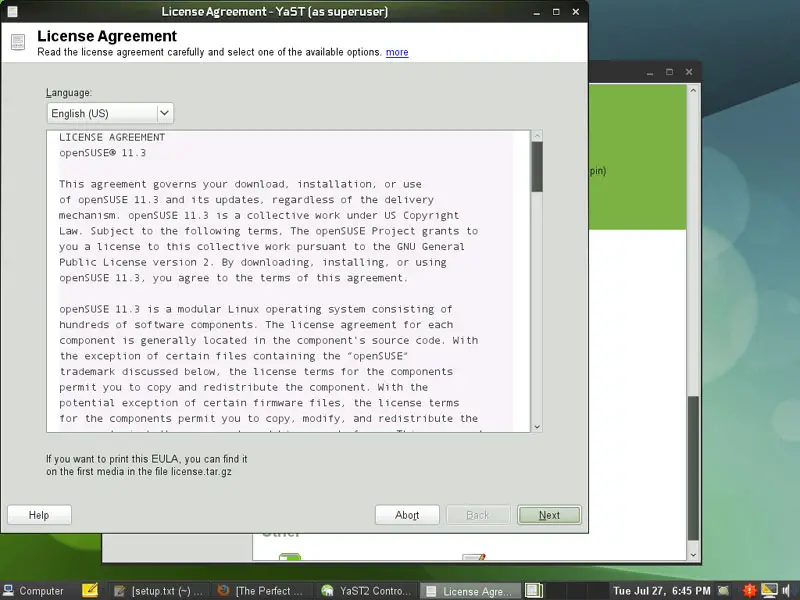Open the volume control tray icon
This screenshot has height=600, width=800.
[x=786, y=590]
